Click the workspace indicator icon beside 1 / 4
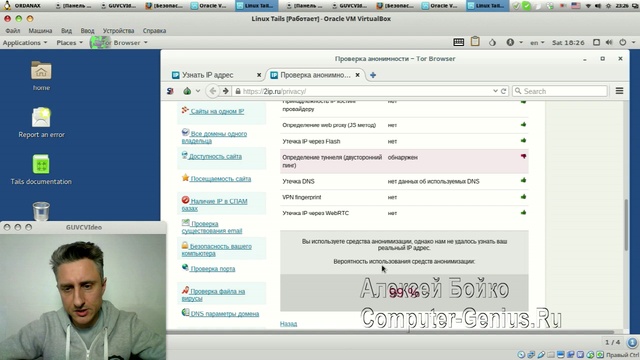Screen dimensions: 640x360 pos(632,342)
